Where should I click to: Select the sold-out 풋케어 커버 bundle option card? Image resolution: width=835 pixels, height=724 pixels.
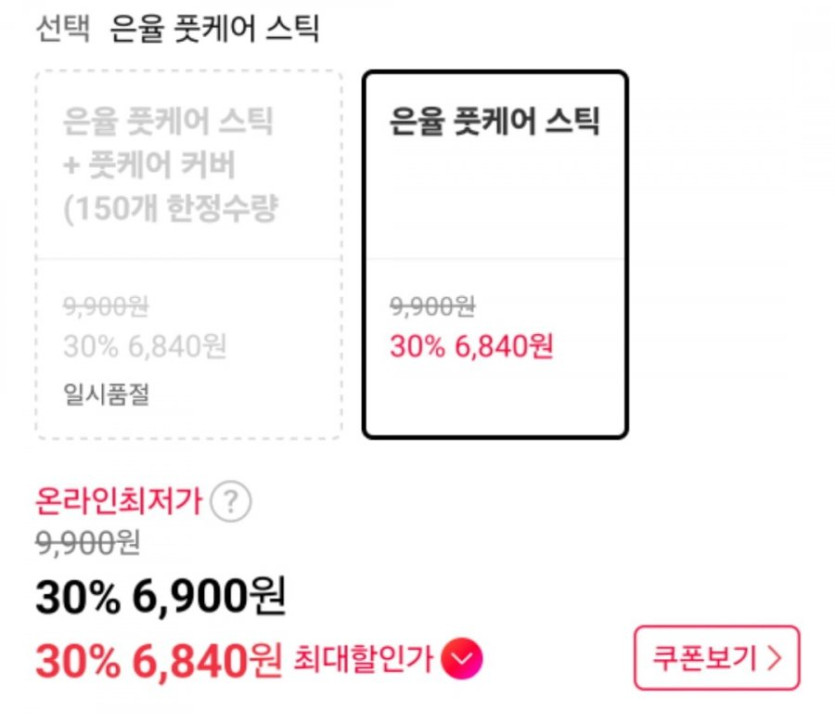[189, 254]
